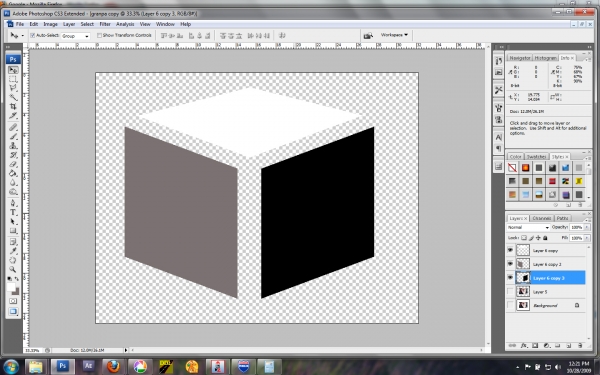Screen dimensions: 600x375
Task: Switch to the Paths tab
Action: coord(562,218)
